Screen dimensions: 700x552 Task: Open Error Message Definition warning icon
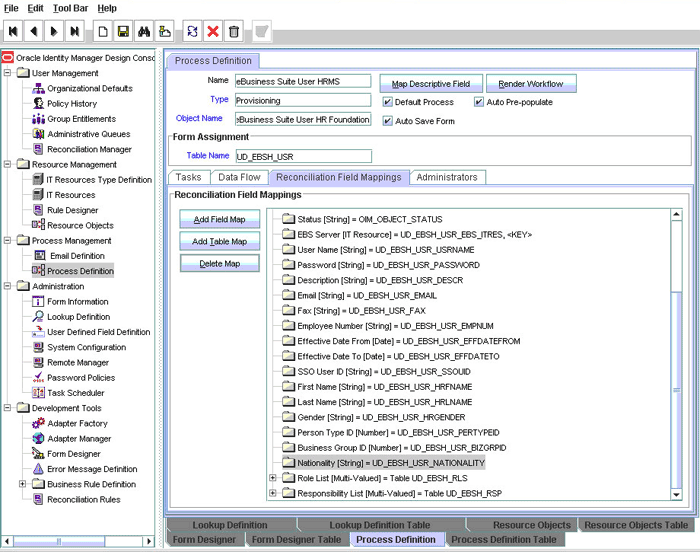tap(38, 469)
